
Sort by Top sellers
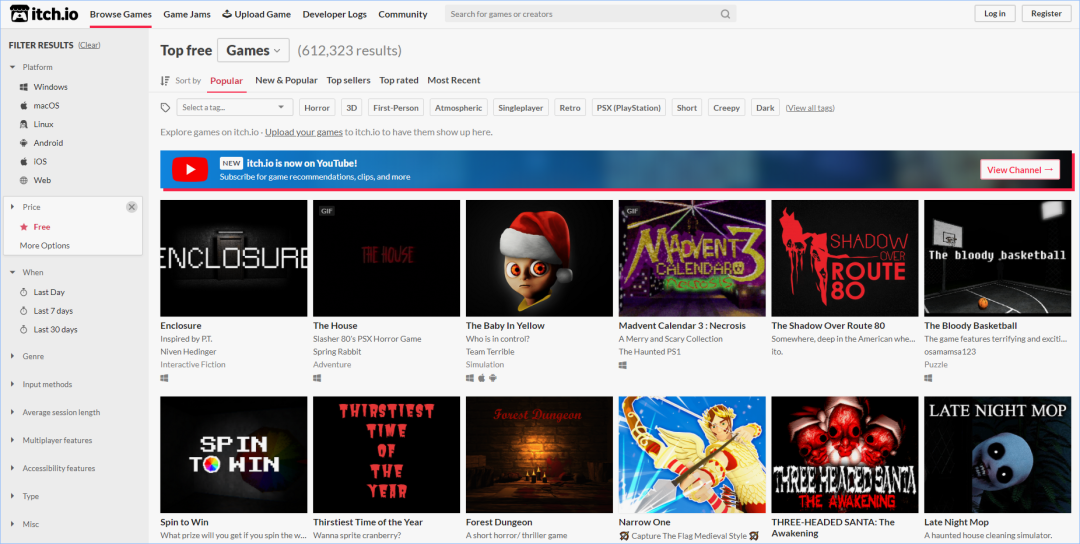coord(349,80)
